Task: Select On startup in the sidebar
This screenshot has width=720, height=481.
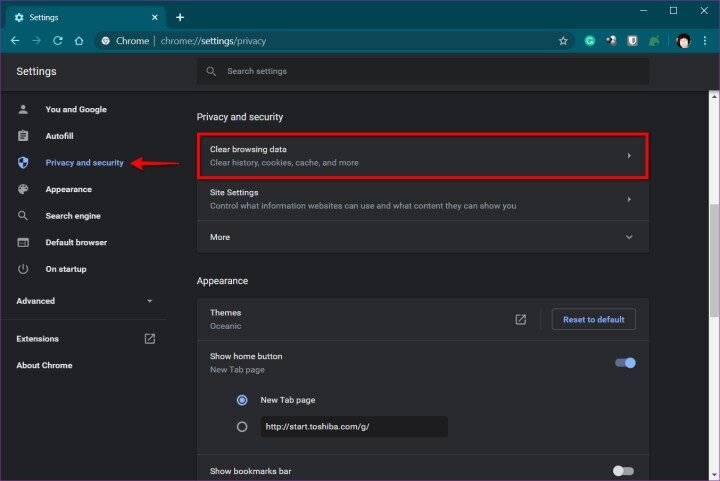Action: 66,269
